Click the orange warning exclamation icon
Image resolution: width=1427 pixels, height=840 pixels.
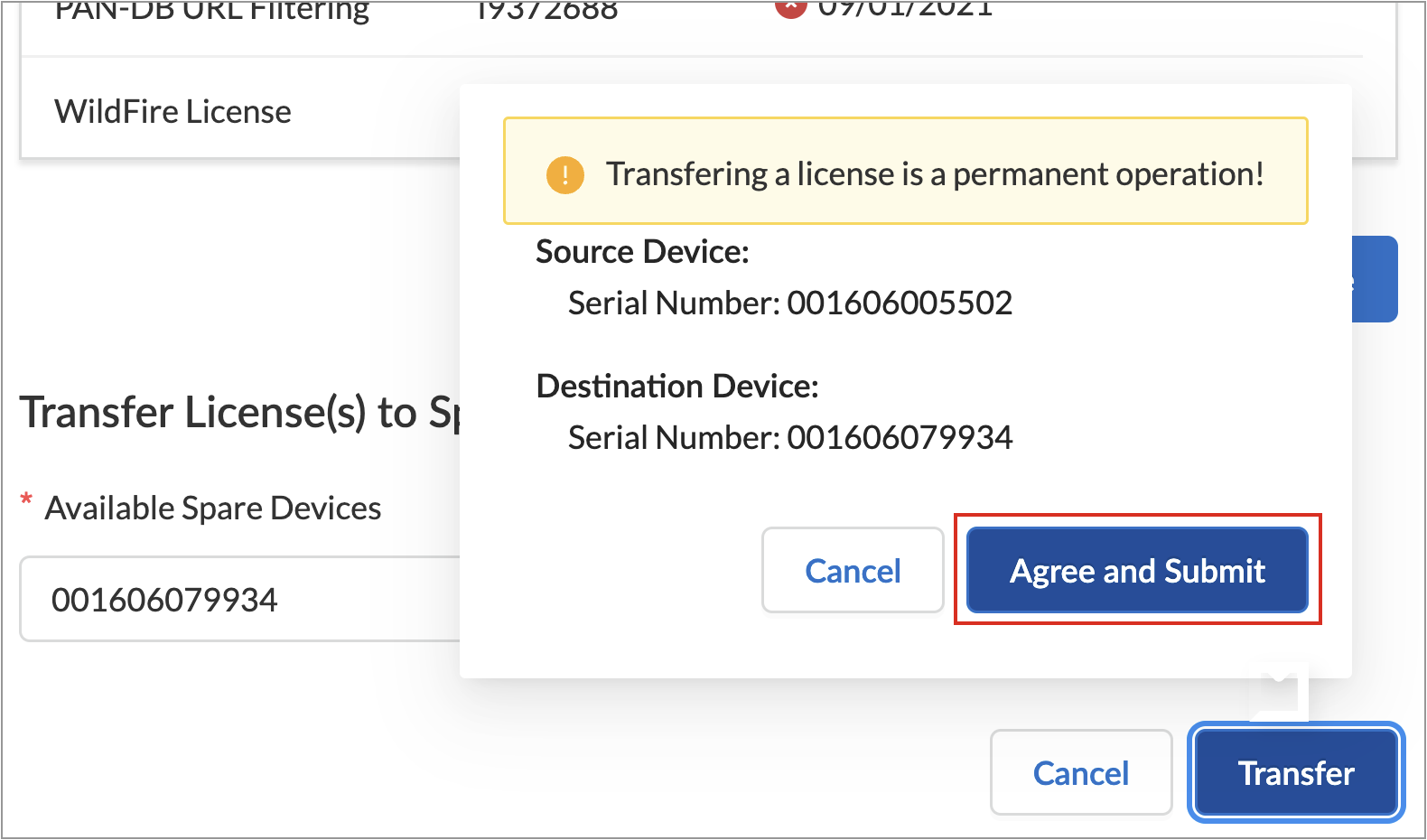[x=565, y=174]
